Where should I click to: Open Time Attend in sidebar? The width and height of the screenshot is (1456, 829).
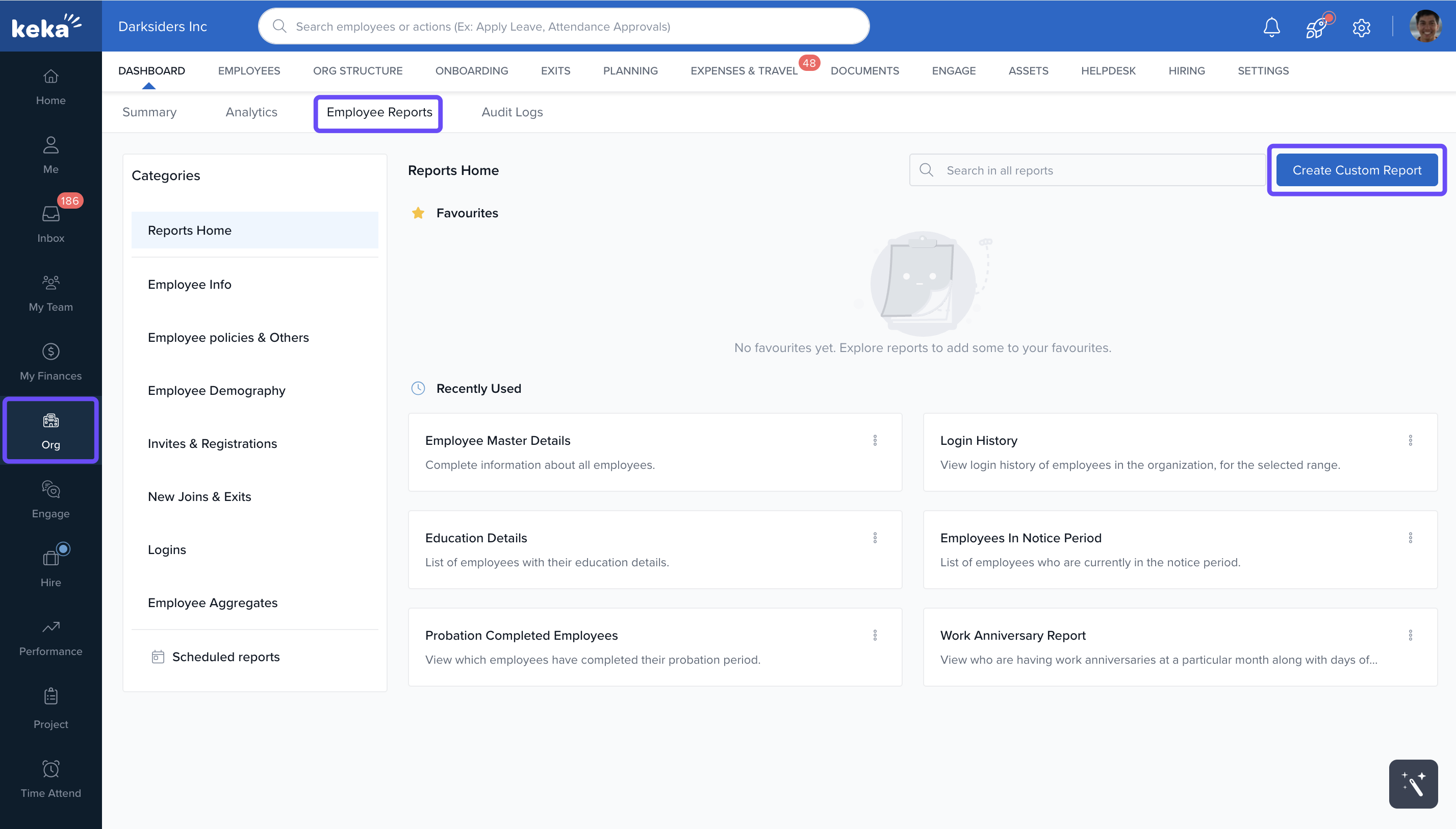[x=50, y=778]
